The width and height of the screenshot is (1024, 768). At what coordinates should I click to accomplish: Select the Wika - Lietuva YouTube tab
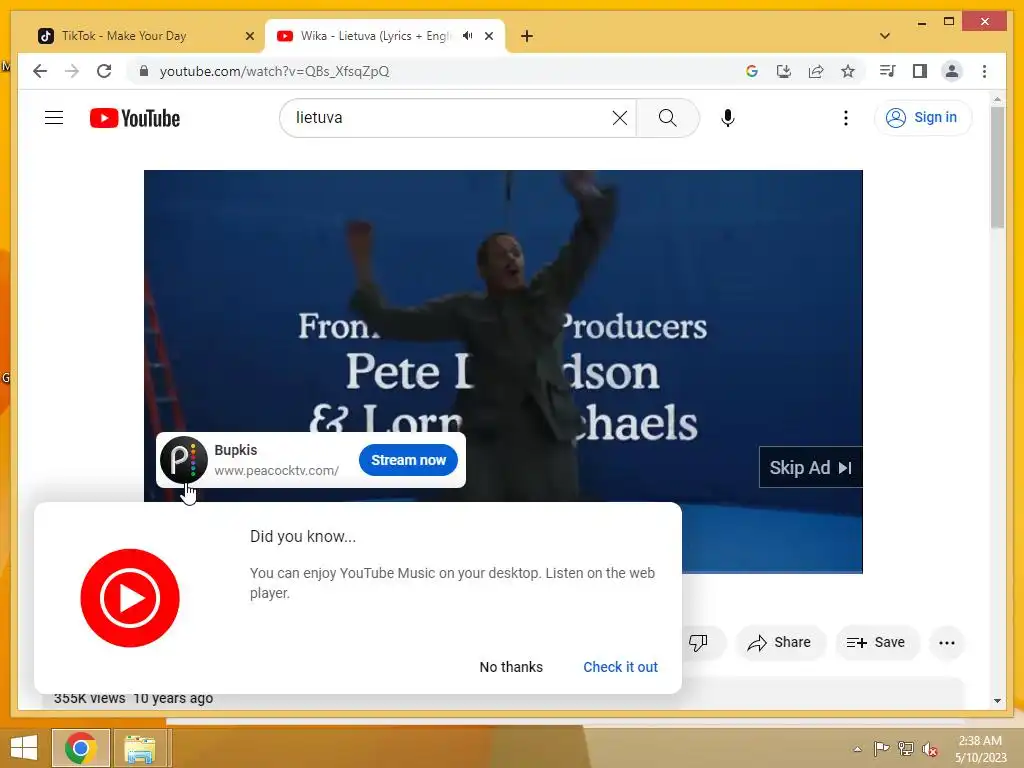[376, 36]
